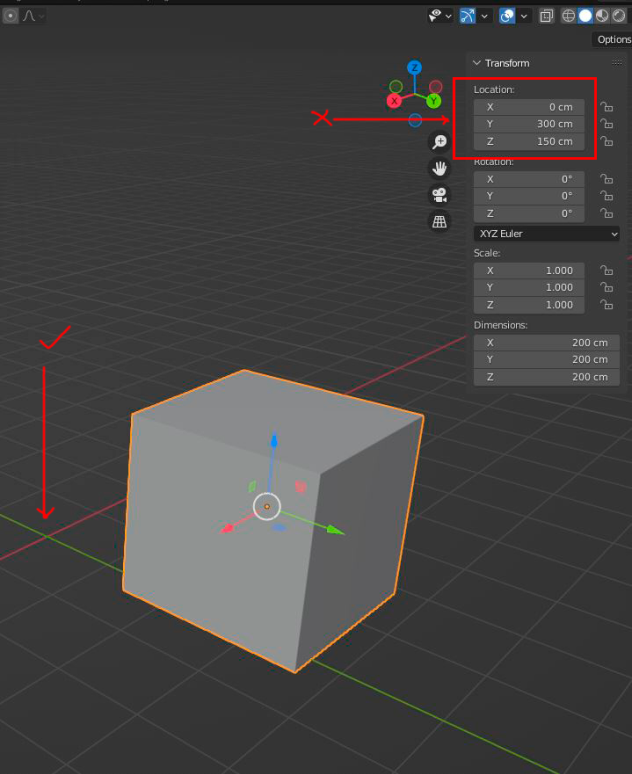Viewport: 632px width, 774px height.
Task: Switch to wireframe shading mode
Action: (x=568, y=16)
